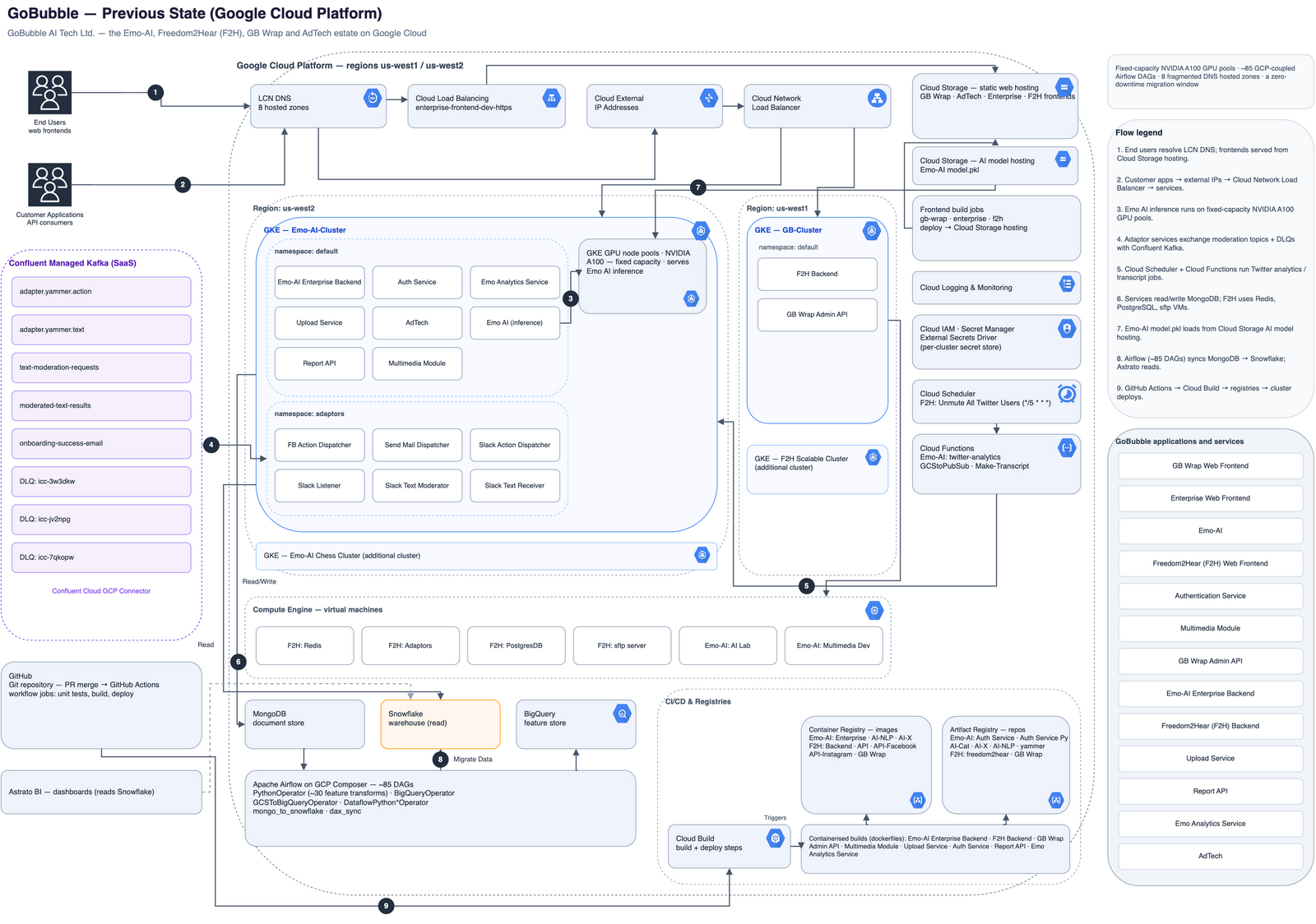
Task: Select AdTech in applications and services list
Action: pos(1210,857)
